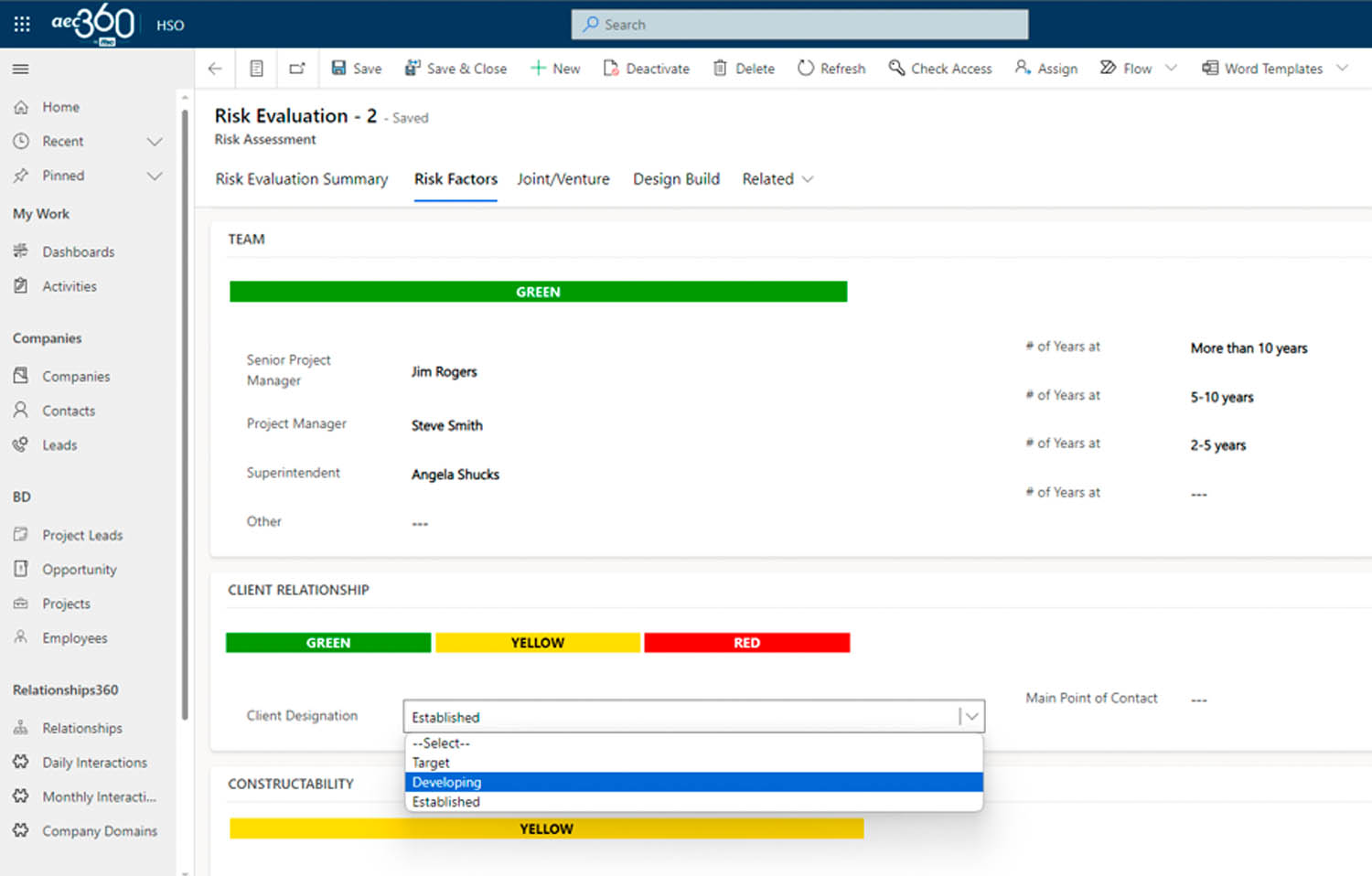Click the Check Access icon
Image resolution: width=1372 pixels, height=876 pixels.
(896, 69)
